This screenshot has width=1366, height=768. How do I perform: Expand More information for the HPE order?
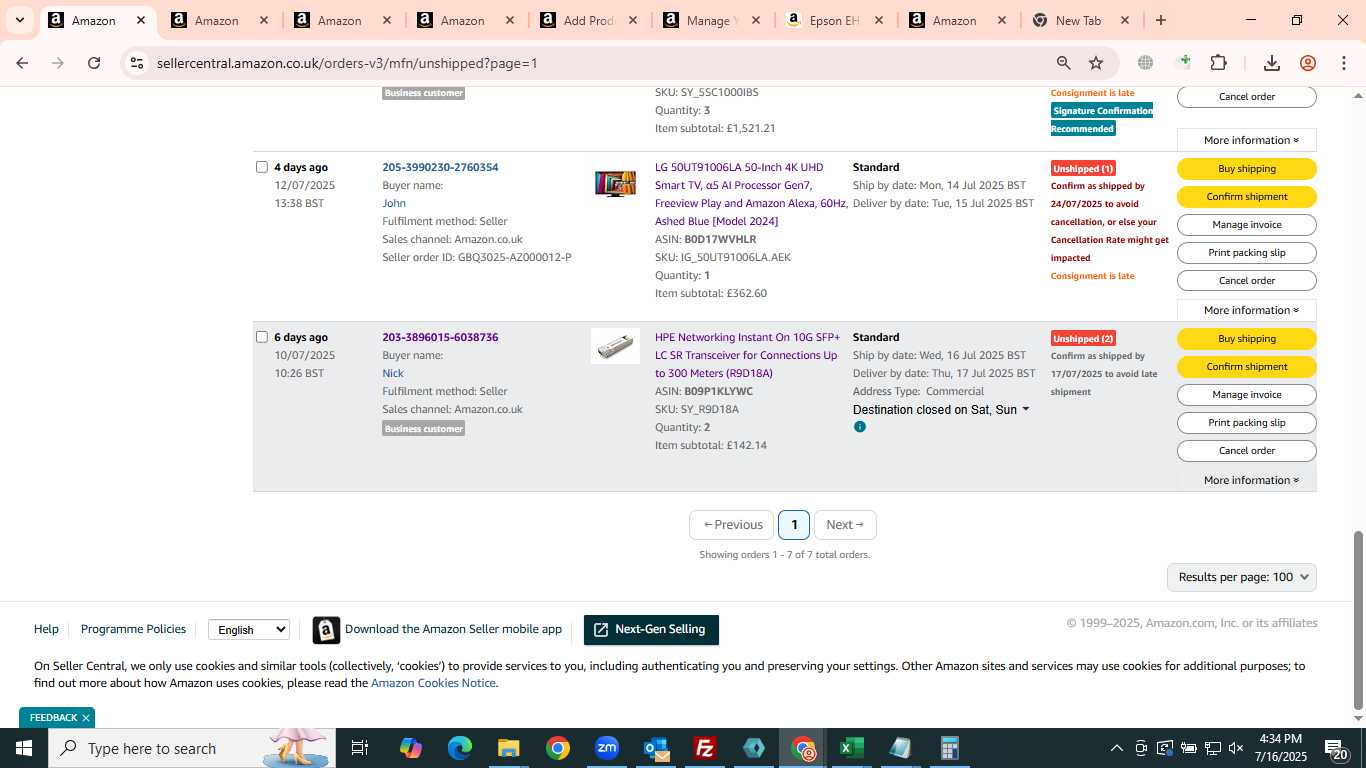pyautogui.click(x=1247, y=480)
